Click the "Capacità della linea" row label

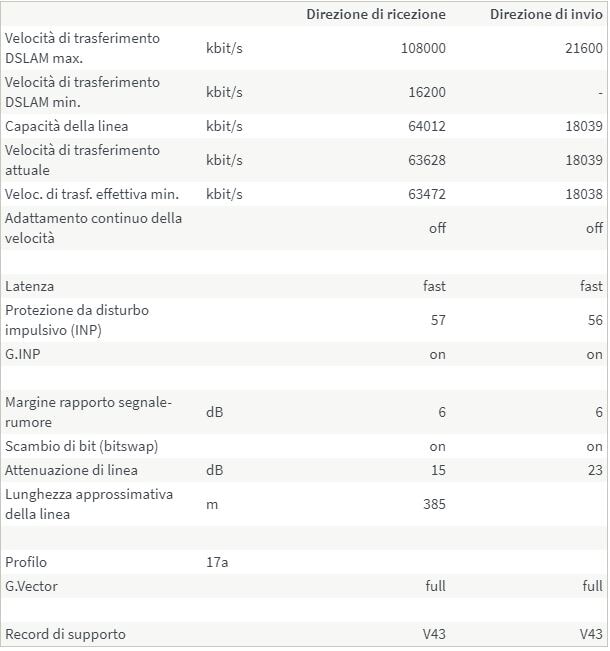(x=67, y=126)
